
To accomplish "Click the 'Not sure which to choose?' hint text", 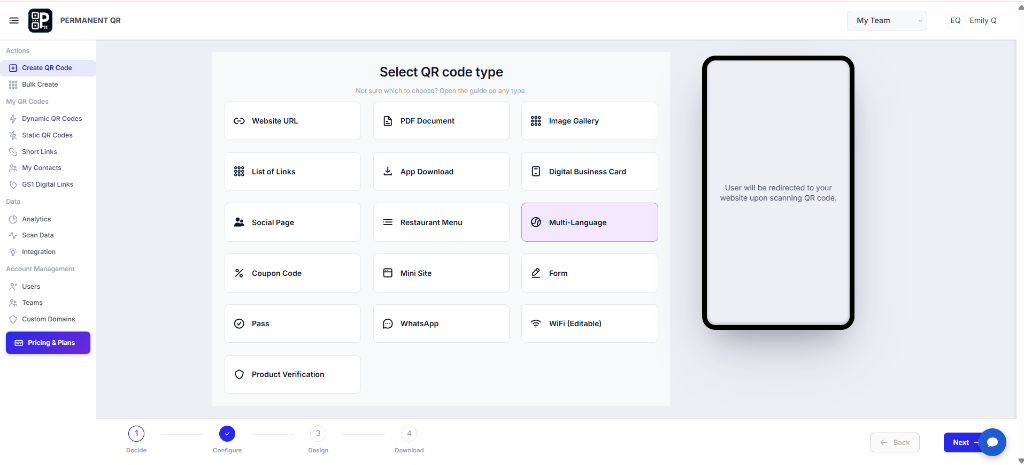I will [441, 91].
